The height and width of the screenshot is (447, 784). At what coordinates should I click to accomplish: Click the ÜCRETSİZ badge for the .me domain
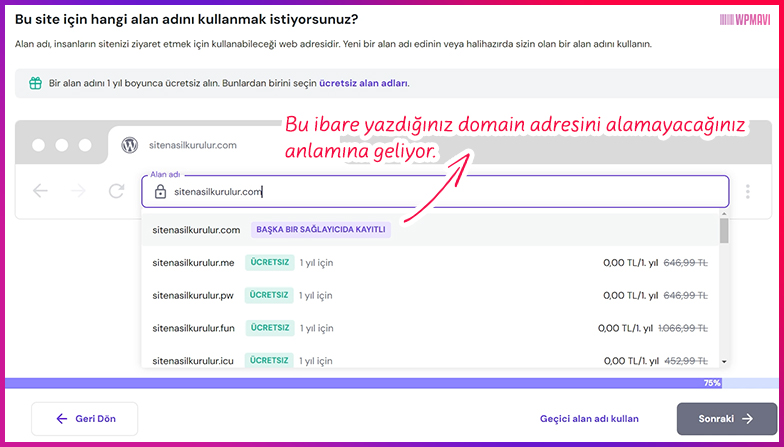coord(270,262)
